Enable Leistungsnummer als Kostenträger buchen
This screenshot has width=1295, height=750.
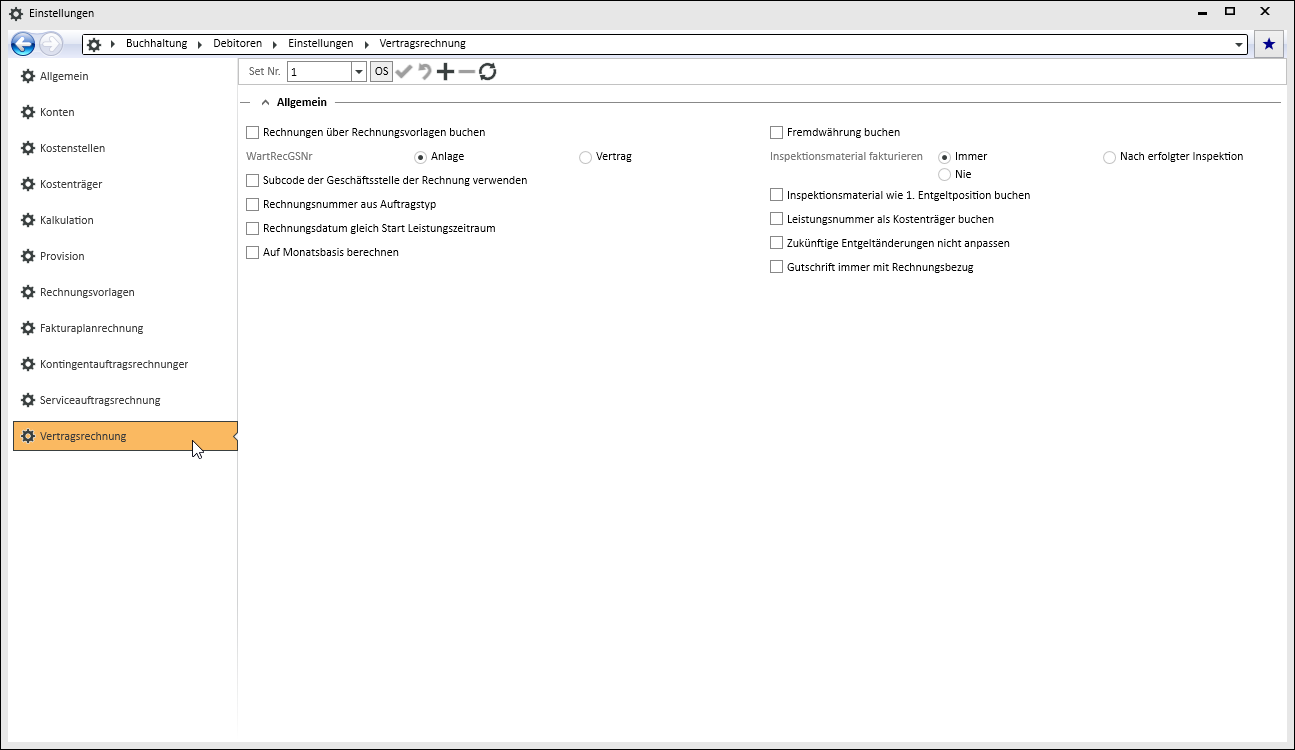pos(776,219)
